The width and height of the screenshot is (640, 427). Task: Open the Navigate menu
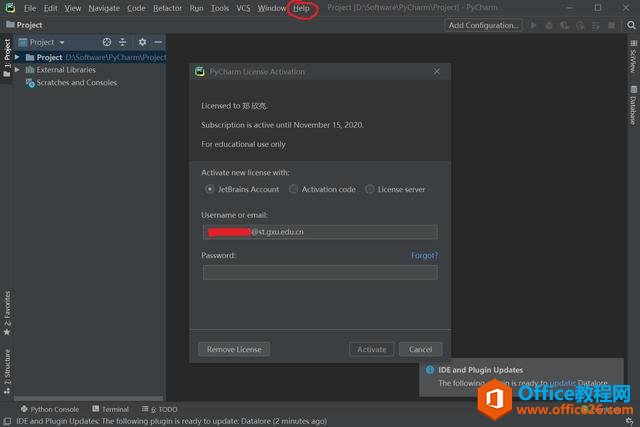[x=104, y=8]
